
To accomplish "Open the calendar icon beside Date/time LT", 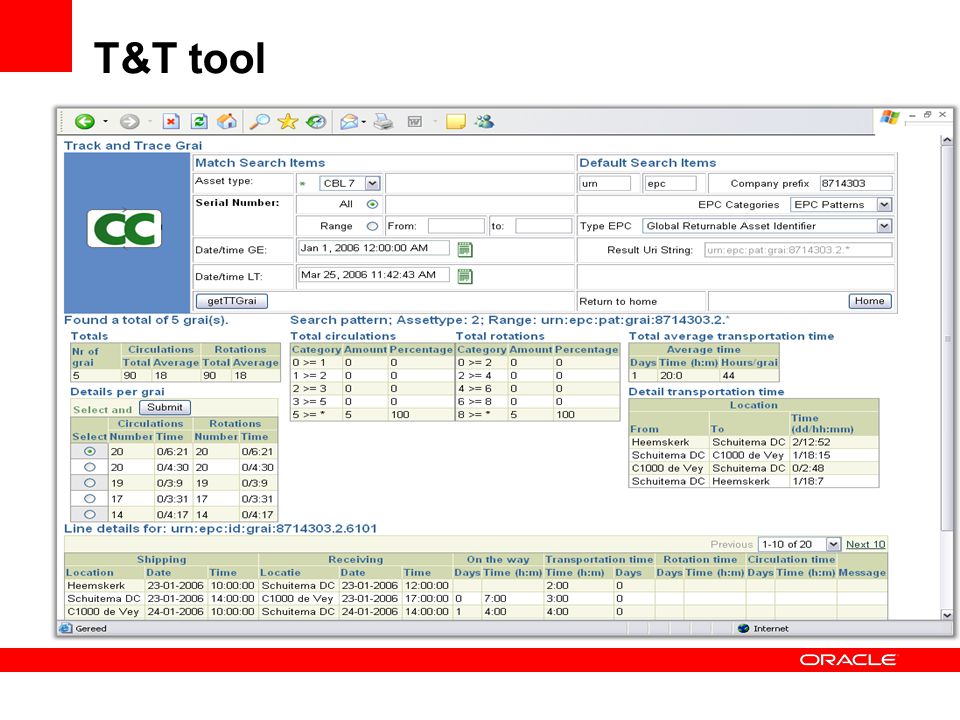I will [465, 276].
